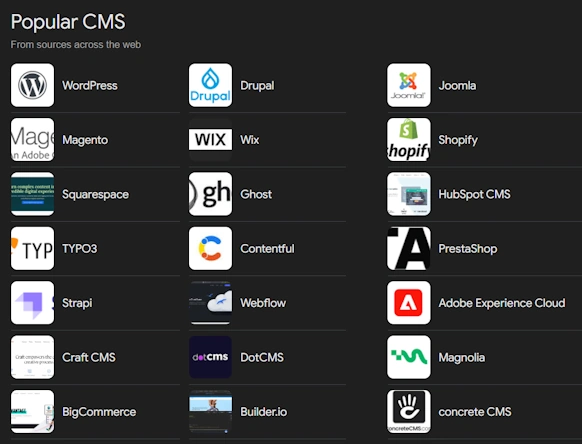Select the PrestaShop text entry
This screenshot has height=444, width=582.
pyautogui.click(x=468, y=249)
